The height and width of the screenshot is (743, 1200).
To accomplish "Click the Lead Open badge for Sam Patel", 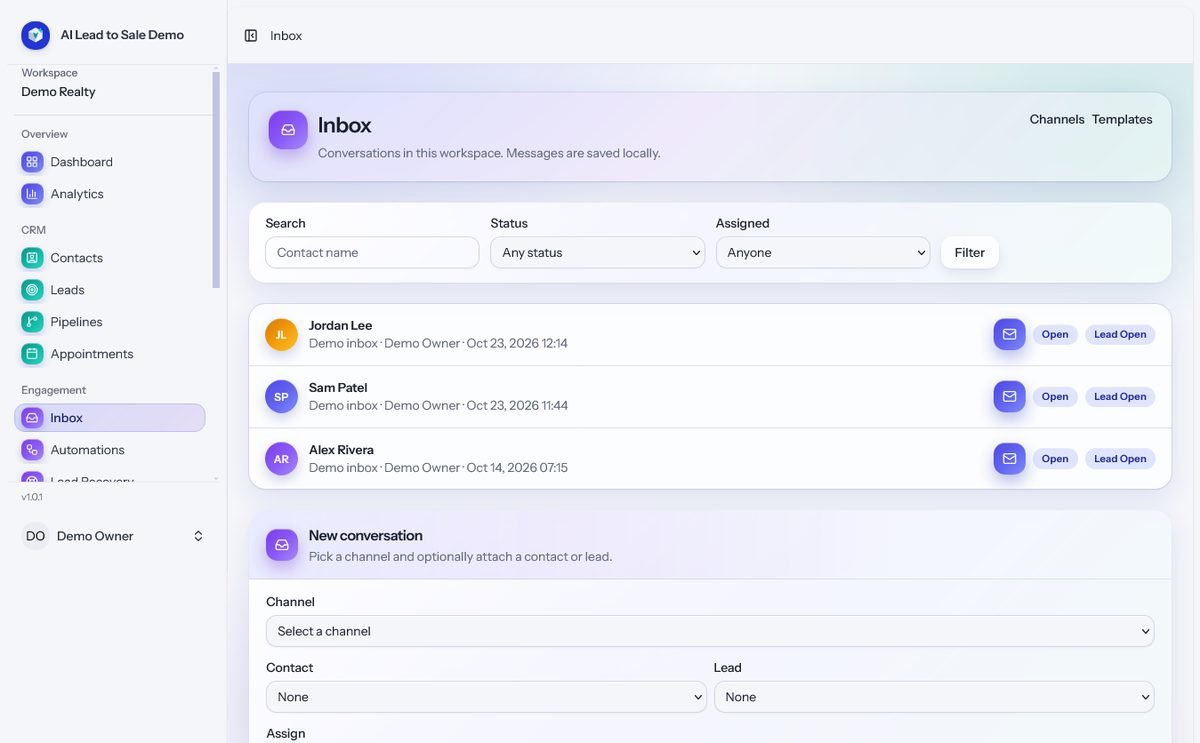I will [1120, 397].
